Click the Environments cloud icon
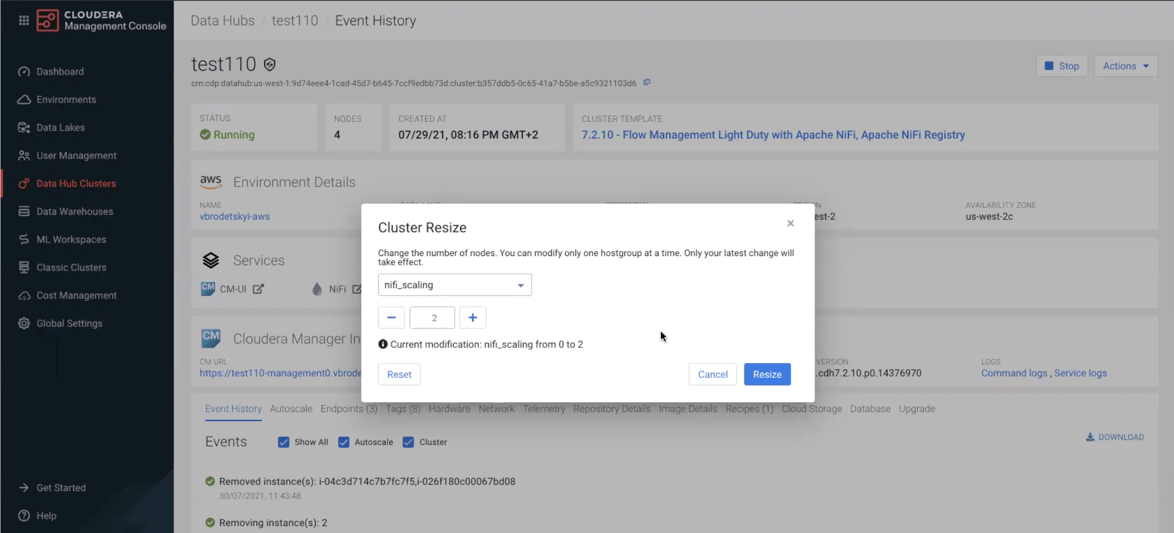 [x=24, y=100]
